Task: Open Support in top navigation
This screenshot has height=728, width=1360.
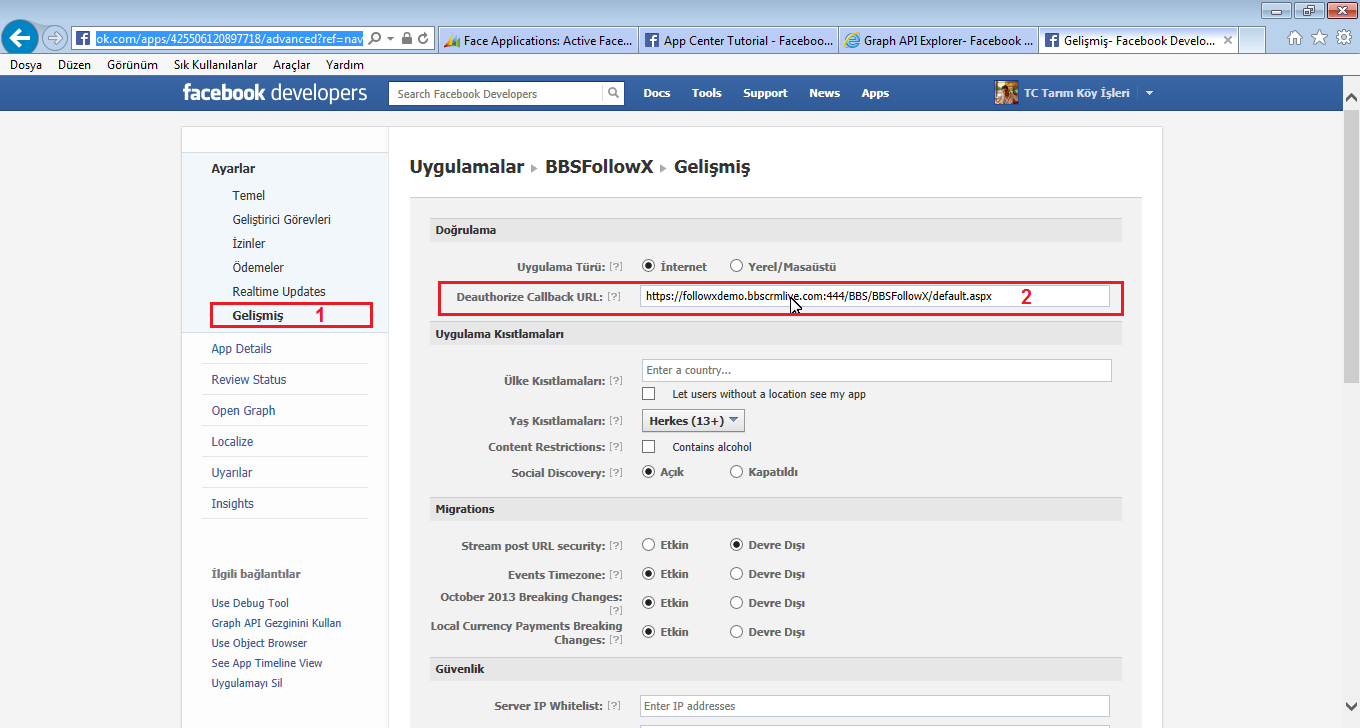Action: click(765, 93)
